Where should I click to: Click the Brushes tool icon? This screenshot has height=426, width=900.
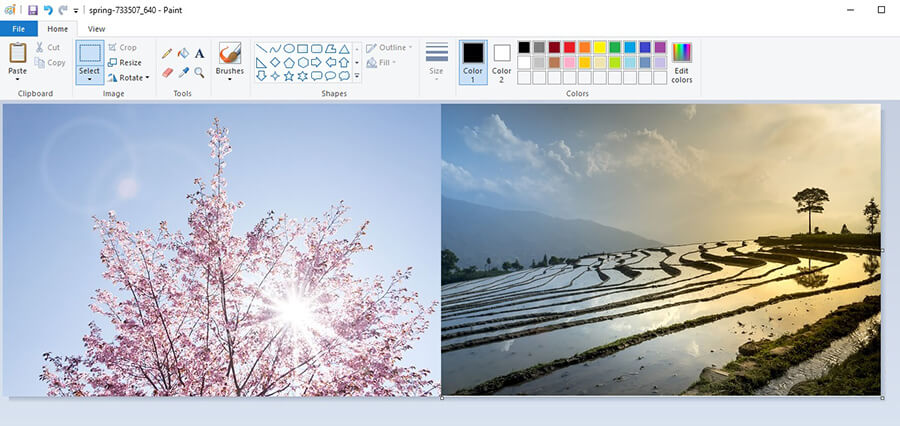click(230, 53)
